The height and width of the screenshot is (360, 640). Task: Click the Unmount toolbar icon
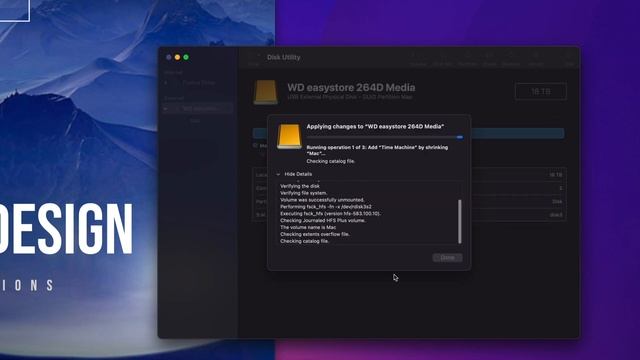[x=536, y=60]
